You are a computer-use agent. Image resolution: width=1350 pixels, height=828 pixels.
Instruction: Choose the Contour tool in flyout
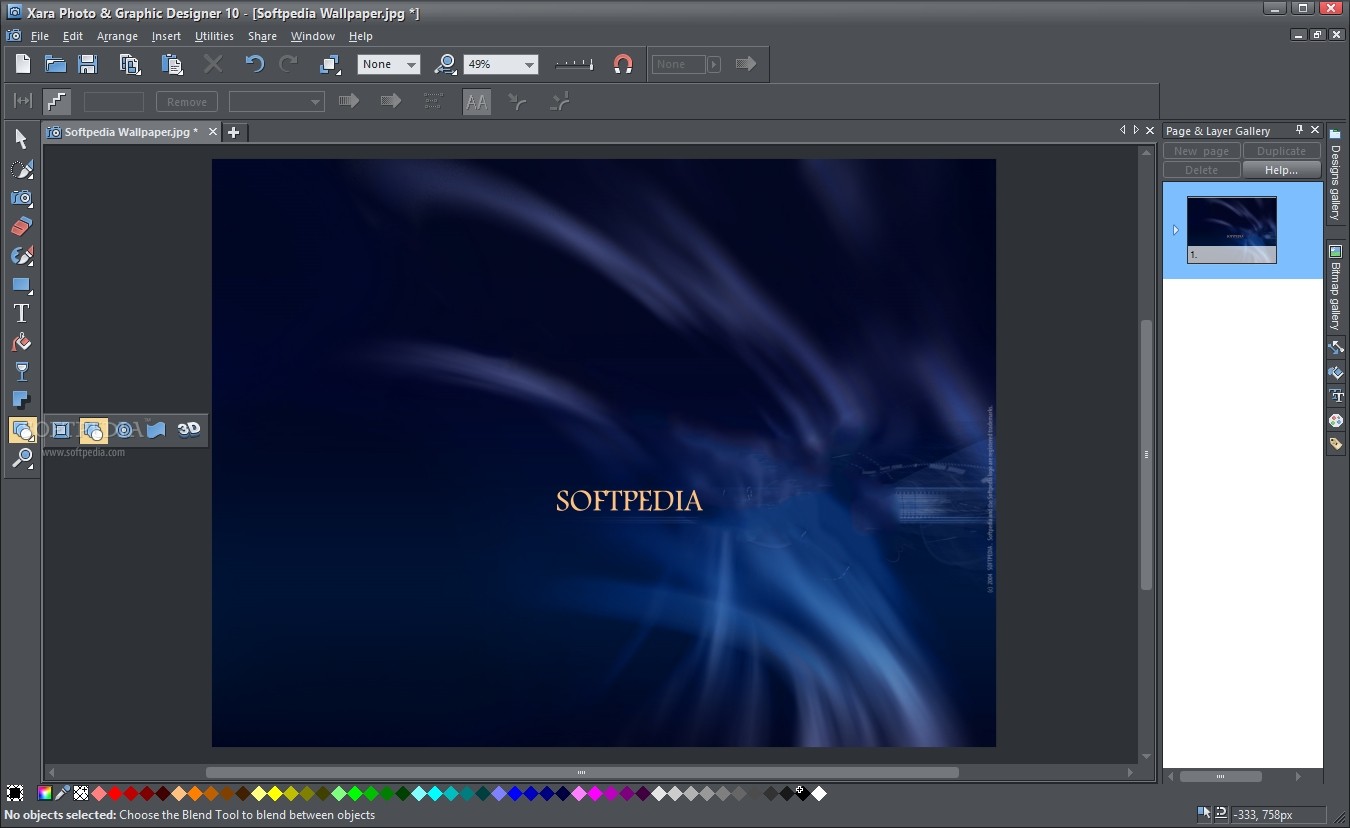tap(124, 430)
